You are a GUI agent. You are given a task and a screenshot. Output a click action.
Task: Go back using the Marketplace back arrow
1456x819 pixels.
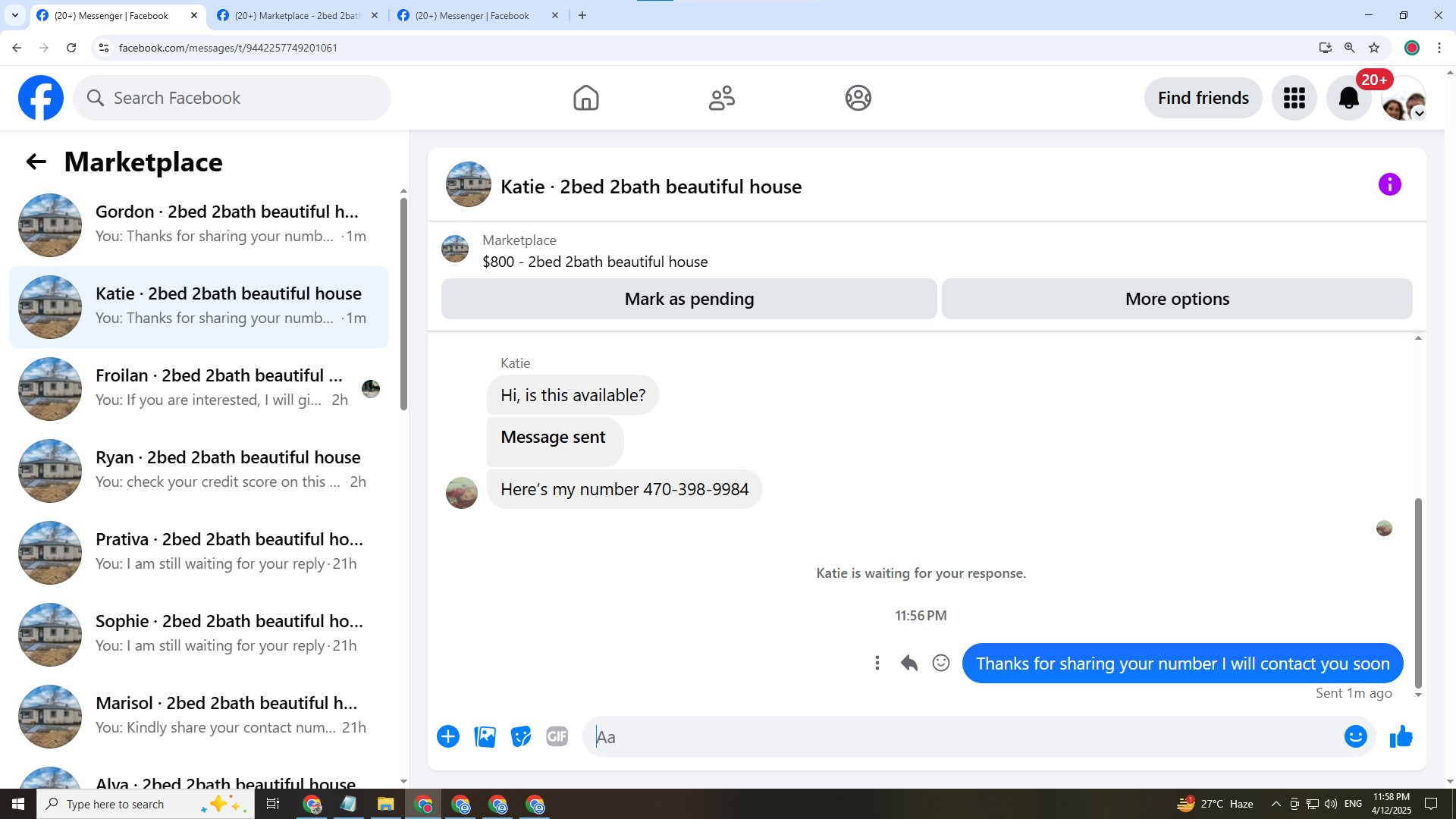point(36,162)
